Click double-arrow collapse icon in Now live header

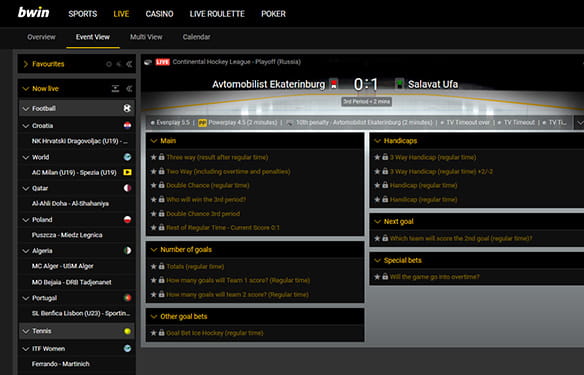[x=129, y=89]
